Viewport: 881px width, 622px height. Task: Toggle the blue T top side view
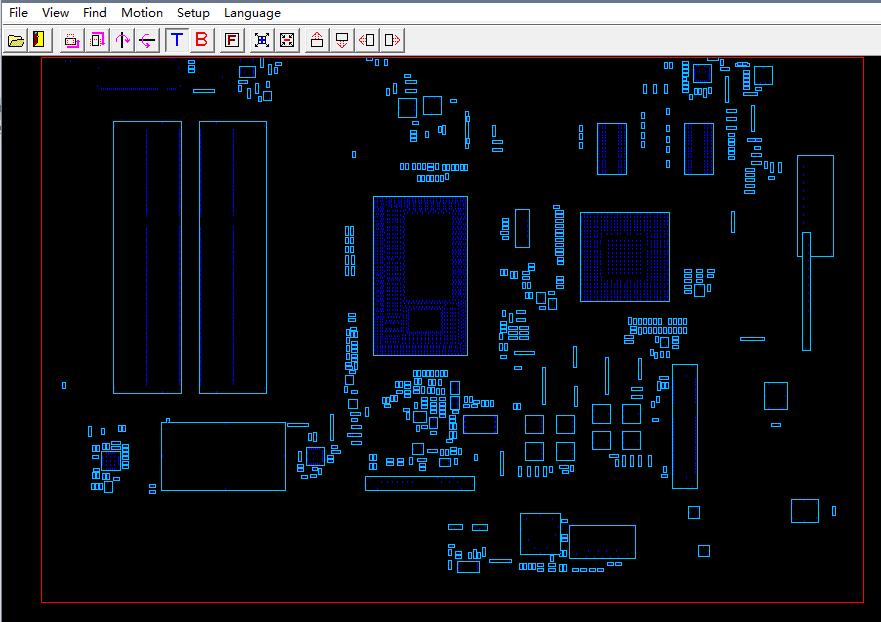click(x=177, y=40)
